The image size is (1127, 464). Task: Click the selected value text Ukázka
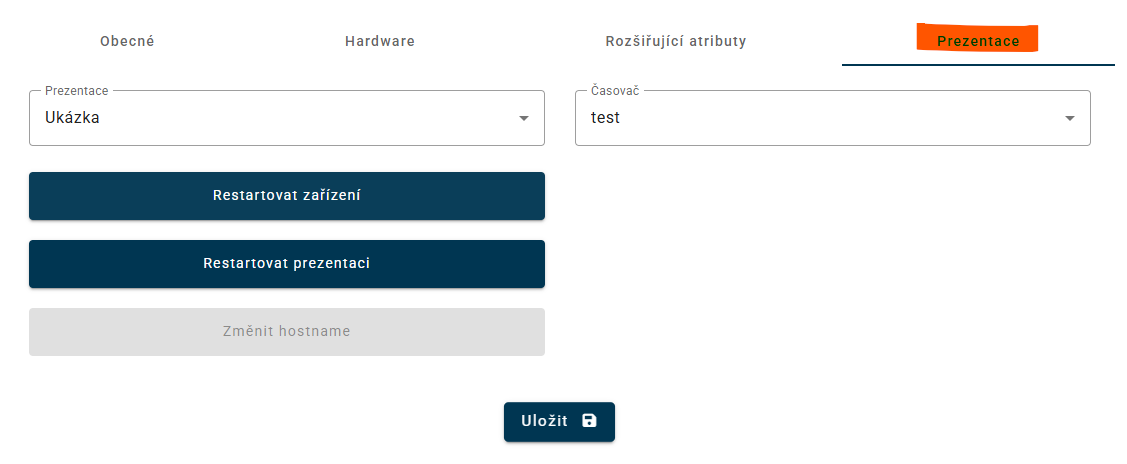click(72, 118)
